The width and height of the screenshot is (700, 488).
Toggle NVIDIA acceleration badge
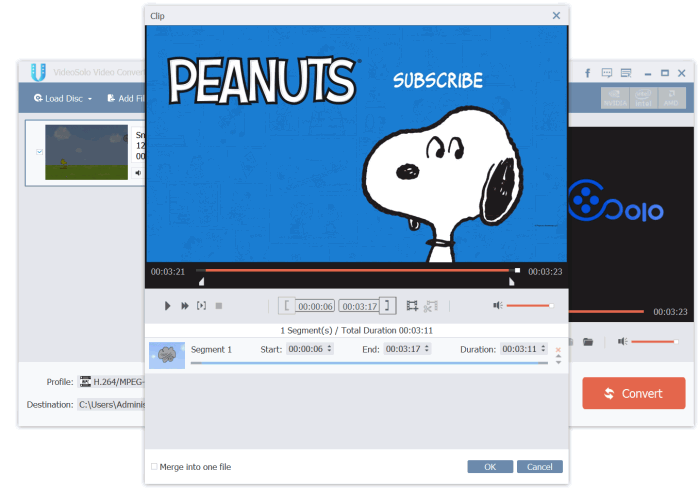tap(615, 98)
